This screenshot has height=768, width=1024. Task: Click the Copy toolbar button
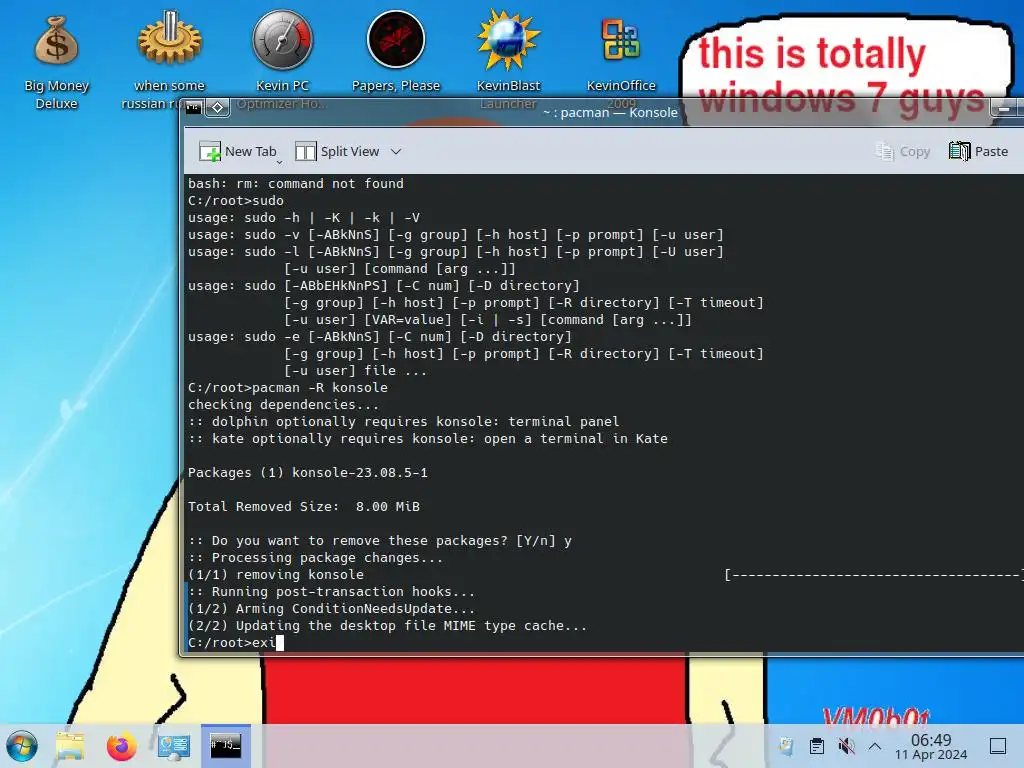click(903, 152)
